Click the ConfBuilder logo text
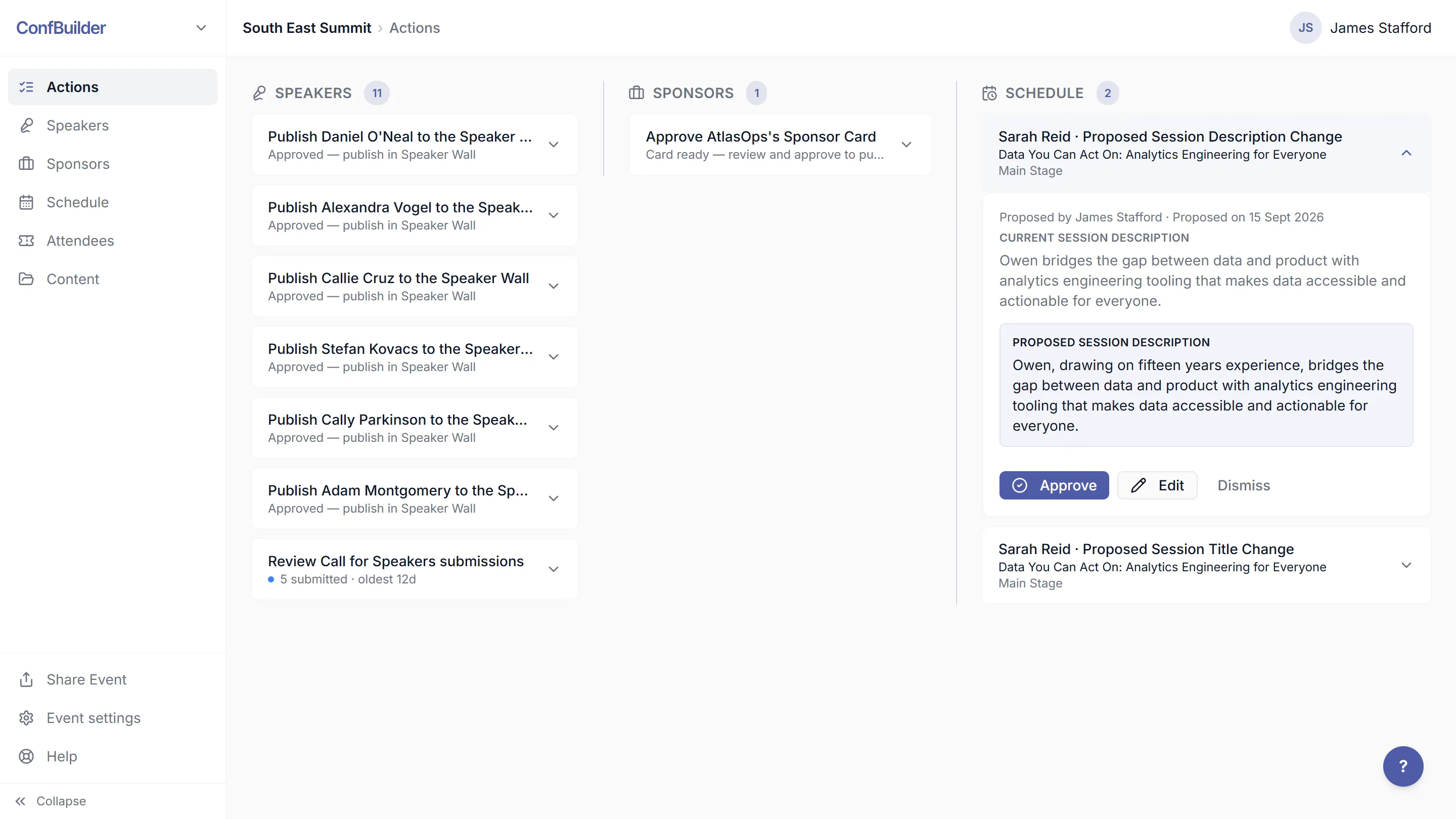 point(61,28)
